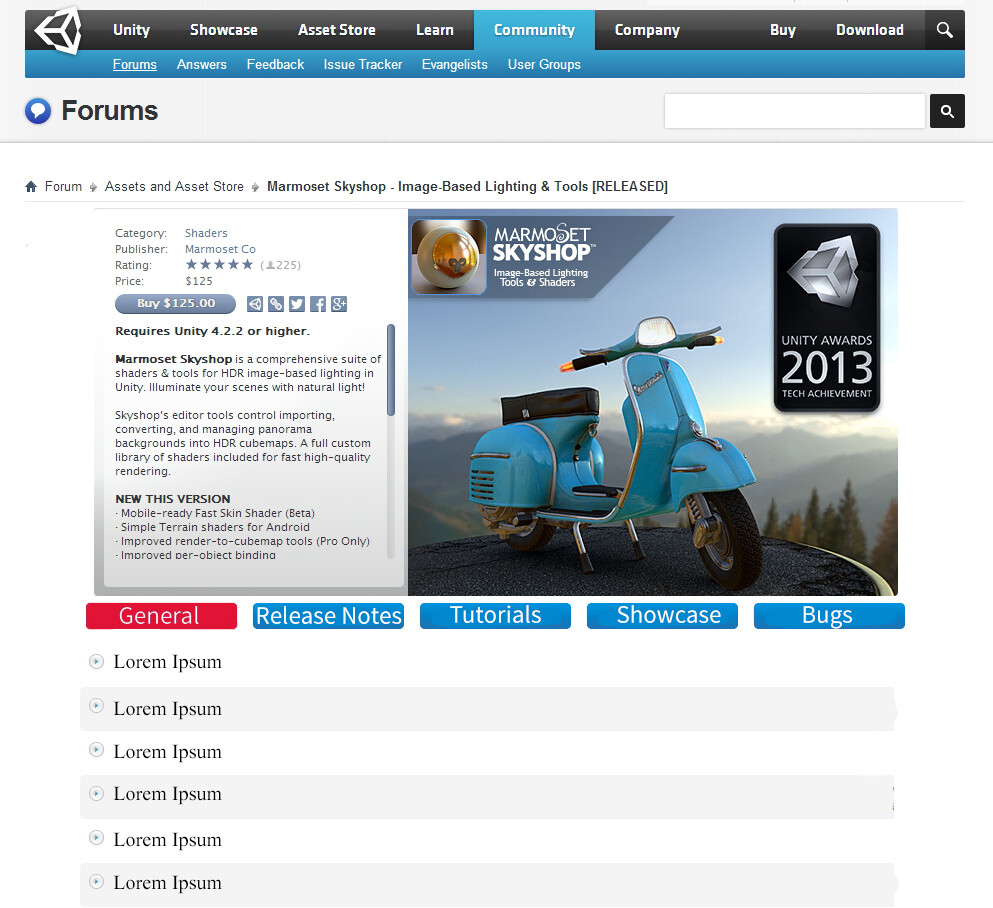Click 'Requires Unity 4.2.2 or higher' text
Image resolution: width=993 pixels, height=908 pixels.
[212, 331]
